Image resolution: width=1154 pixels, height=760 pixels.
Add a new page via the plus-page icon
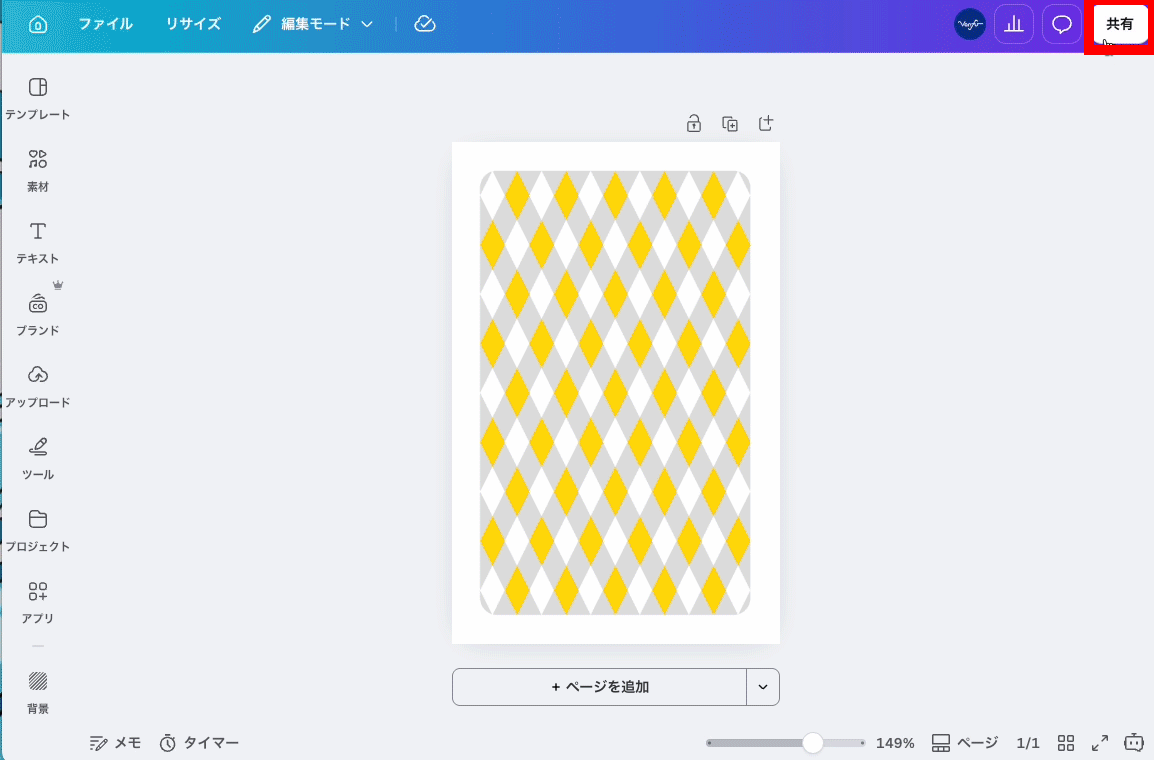765,123
